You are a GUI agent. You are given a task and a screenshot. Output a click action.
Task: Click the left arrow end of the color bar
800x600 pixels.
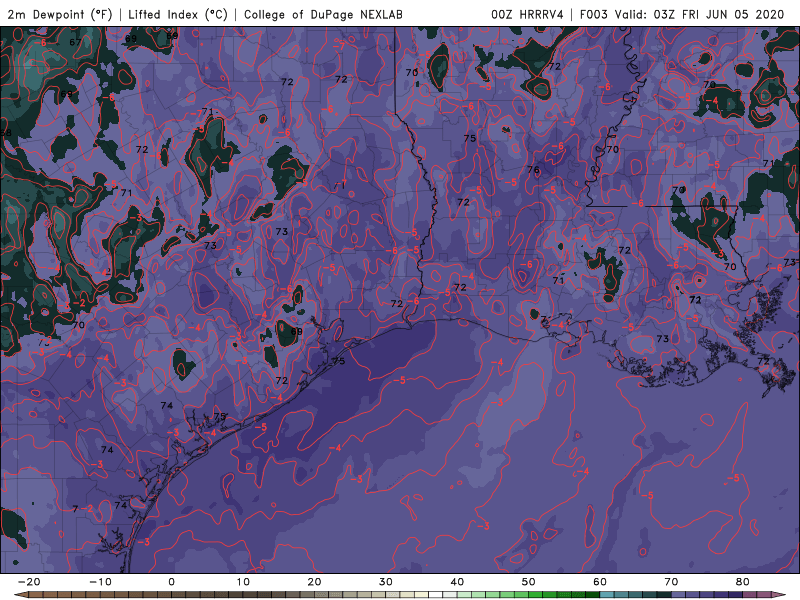(20, 595)
